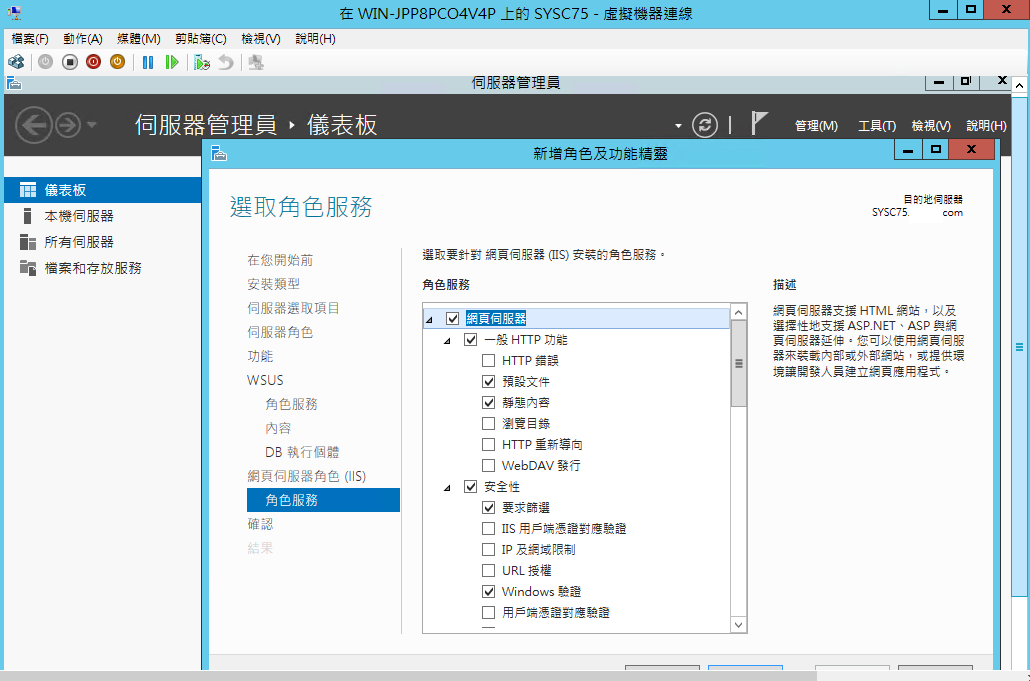Uncheck the Windows 驗證 checkbox

[x=488, y=592]
